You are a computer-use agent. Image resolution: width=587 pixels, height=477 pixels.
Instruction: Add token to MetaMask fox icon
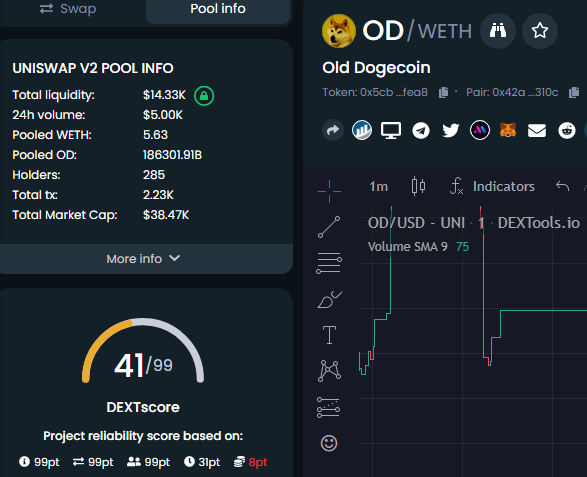point(508,130)
